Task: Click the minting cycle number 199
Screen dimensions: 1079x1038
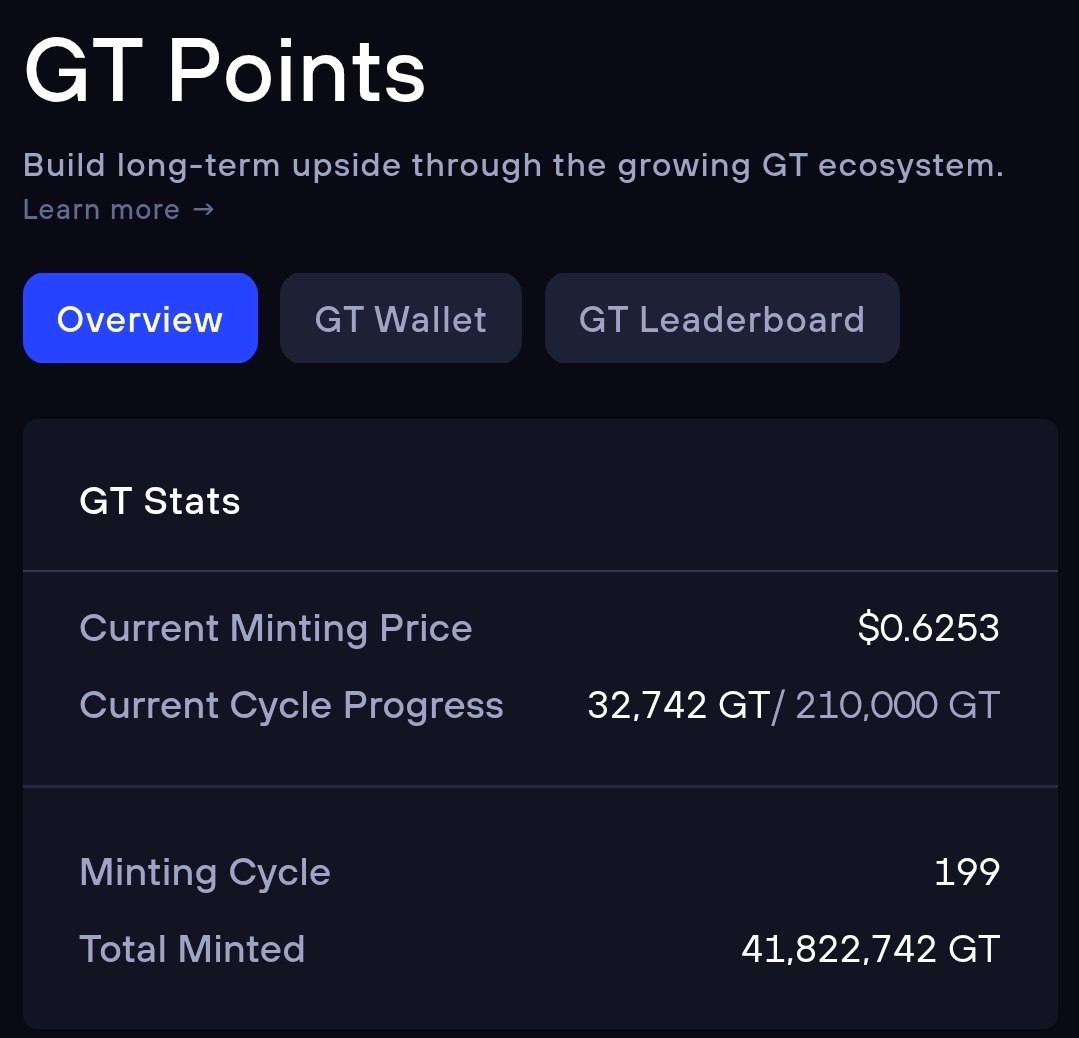Action: (x=967, y=872)
